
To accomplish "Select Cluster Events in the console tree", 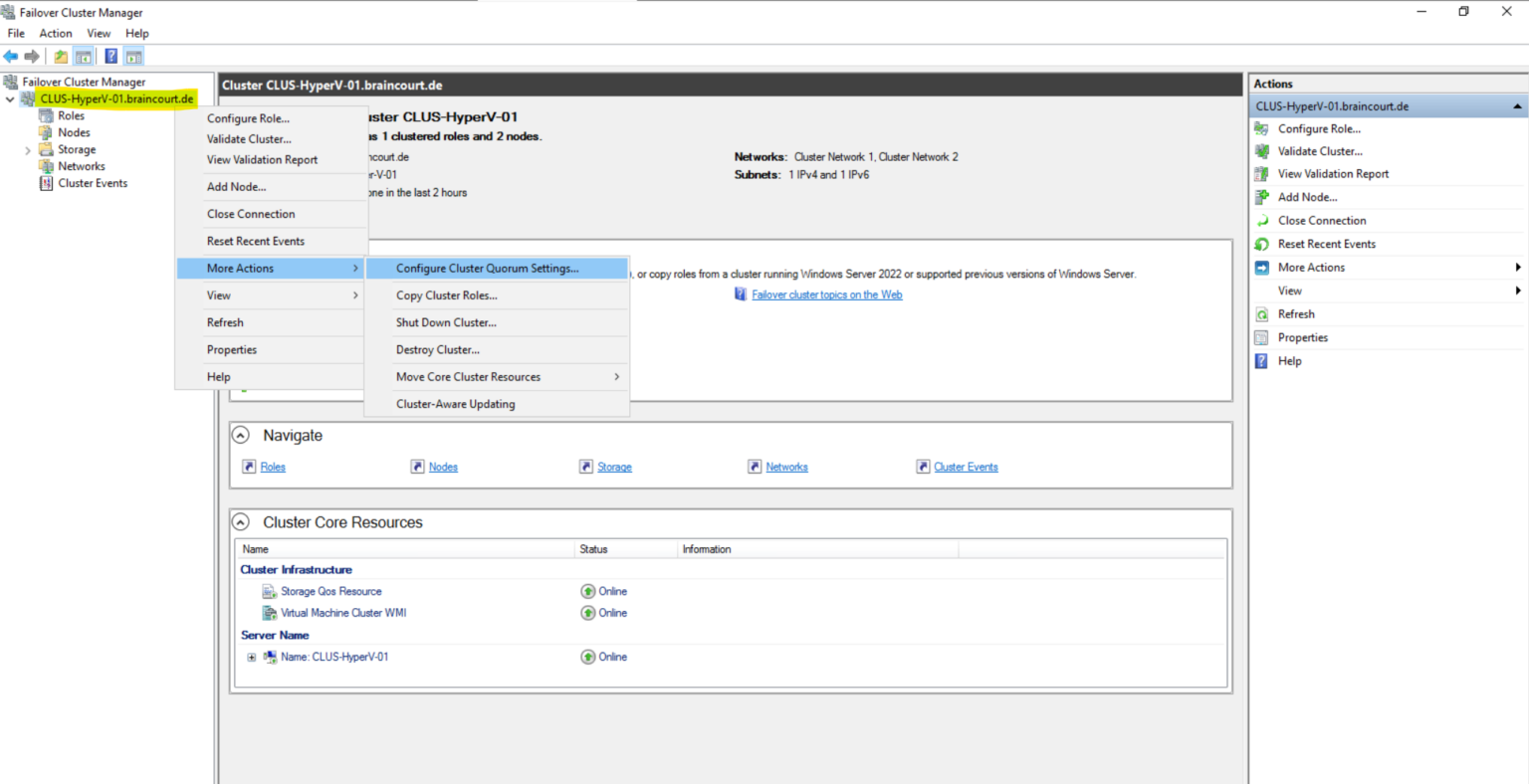I will pyautogui.click(x=94, y=183).
